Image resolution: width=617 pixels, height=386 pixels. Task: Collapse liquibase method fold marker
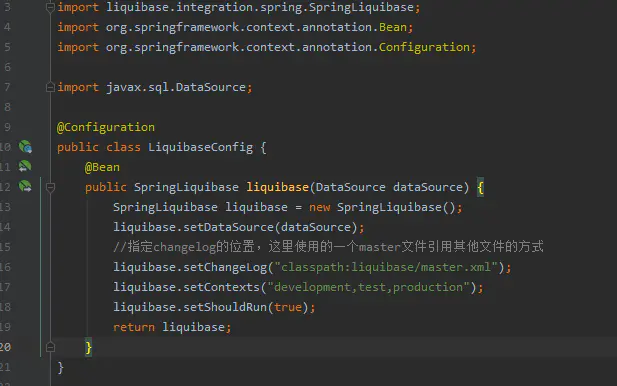click(x=50, y=187)
